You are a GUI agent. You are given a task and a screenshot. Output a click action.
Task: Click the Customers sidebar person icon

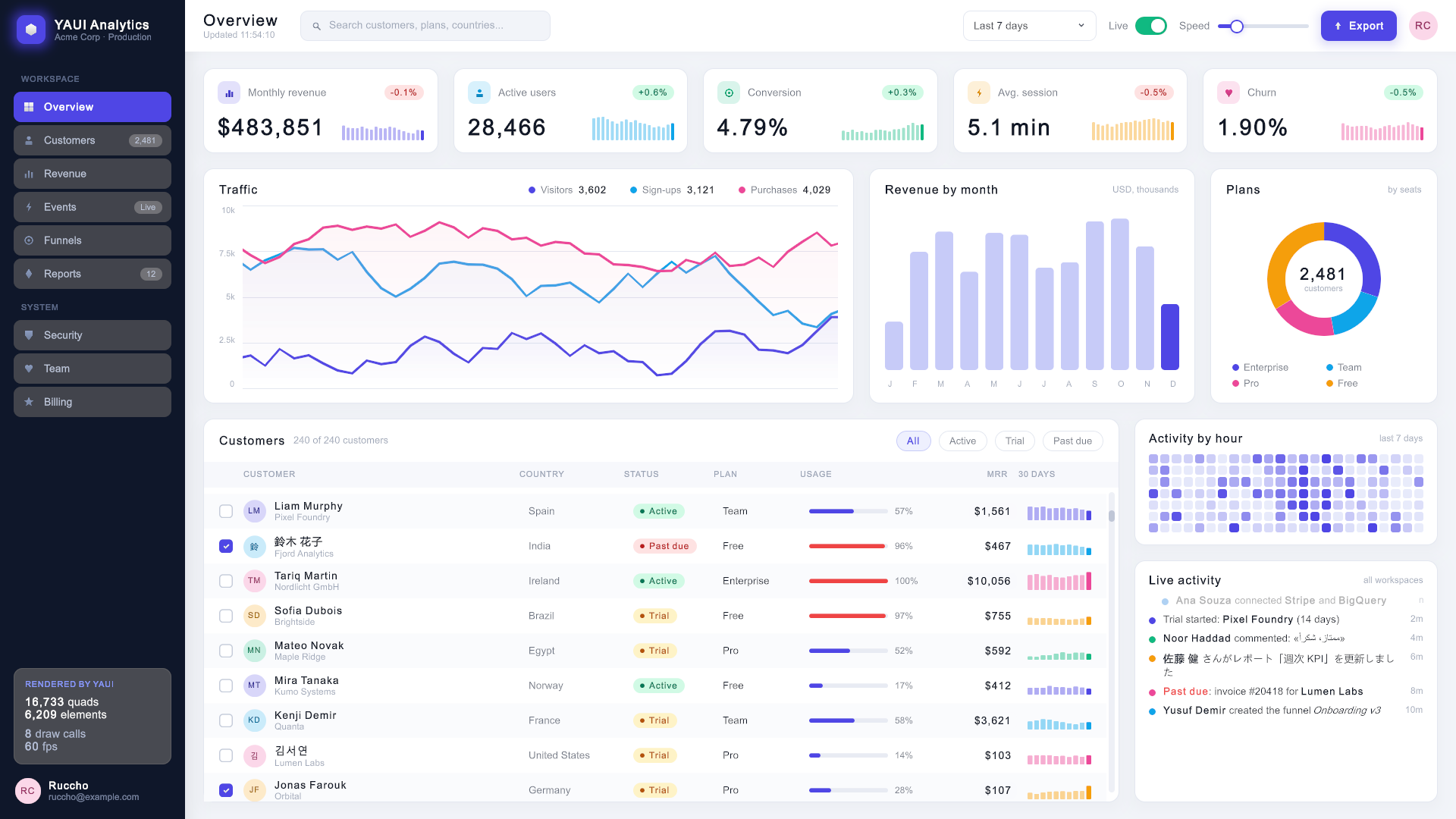pyautogui.click(x=29, y=140)
